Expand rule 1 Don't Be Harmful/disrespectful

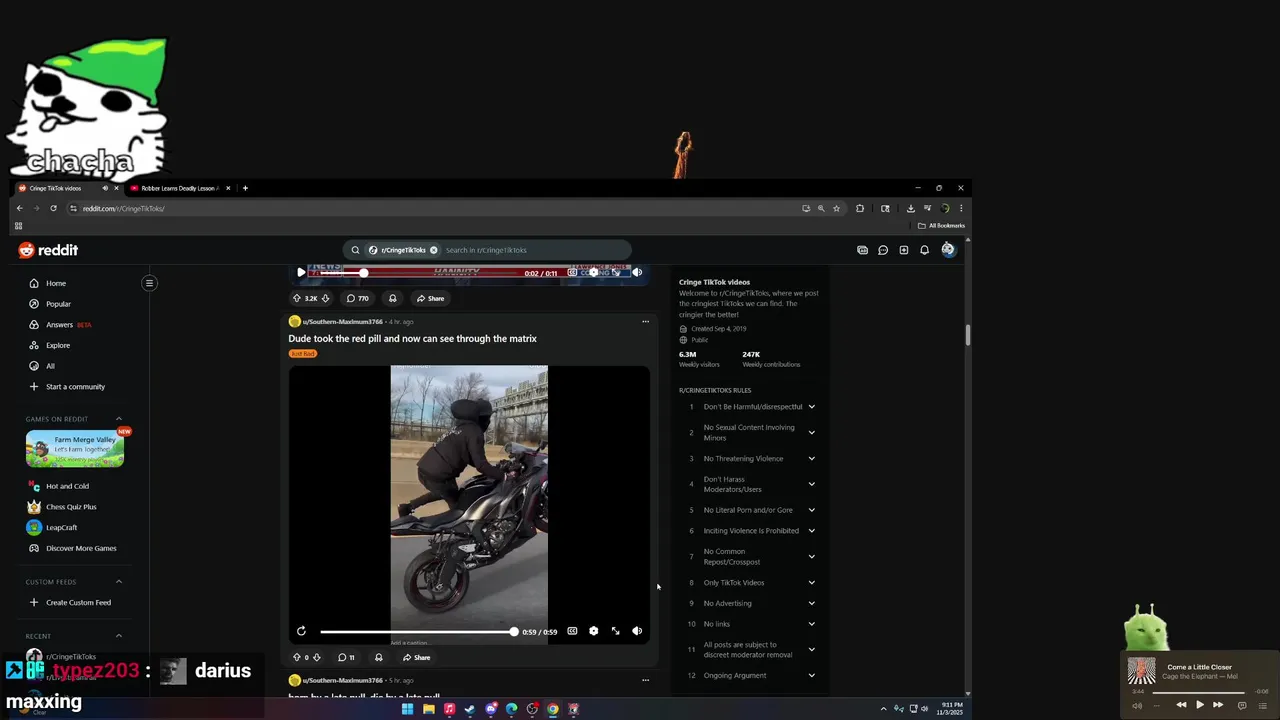click(x=811, y=407)
